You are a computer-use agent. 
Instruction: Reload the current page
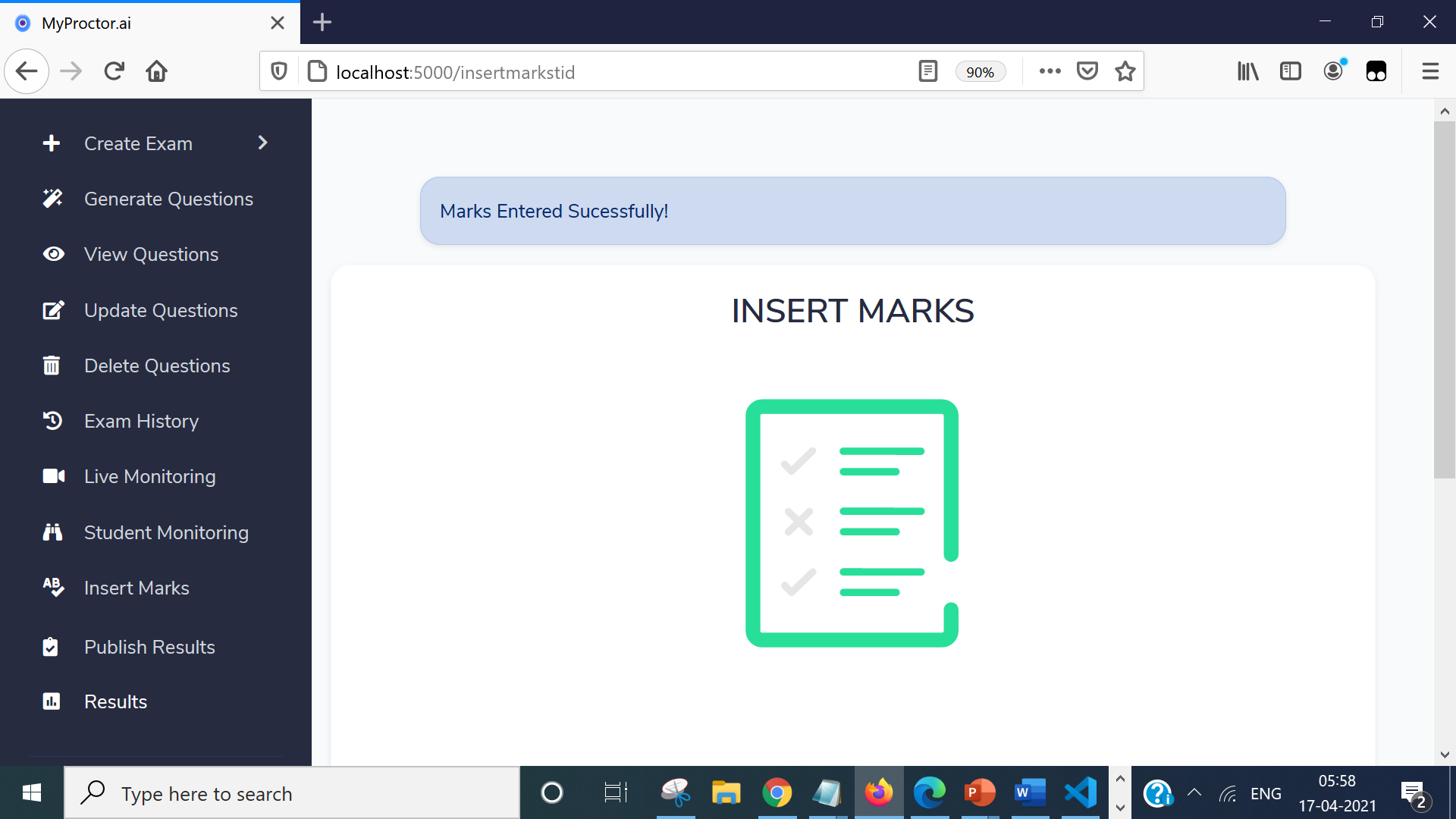115,71
